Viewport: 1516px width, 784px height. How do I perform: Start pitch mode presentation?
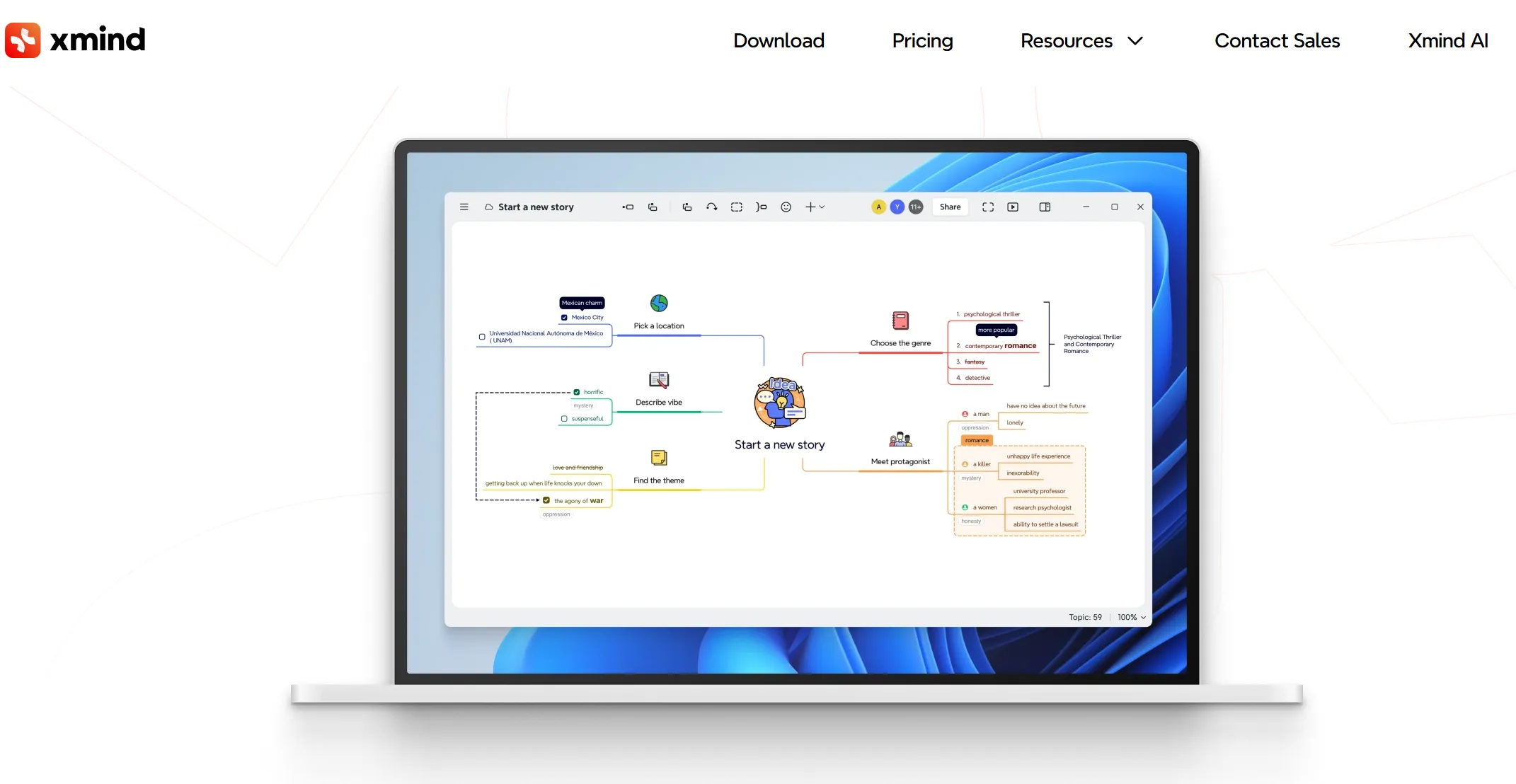pyautogui.click(x=1013, y=207)
